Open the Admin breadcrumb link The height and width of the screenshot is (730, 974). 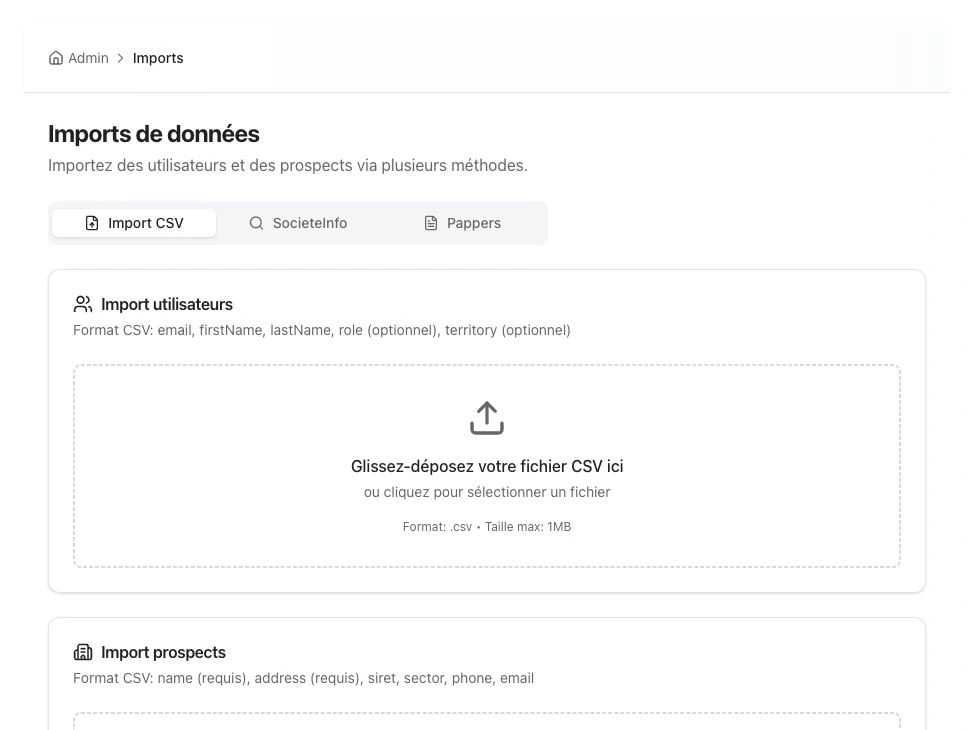tap(88, 58)
